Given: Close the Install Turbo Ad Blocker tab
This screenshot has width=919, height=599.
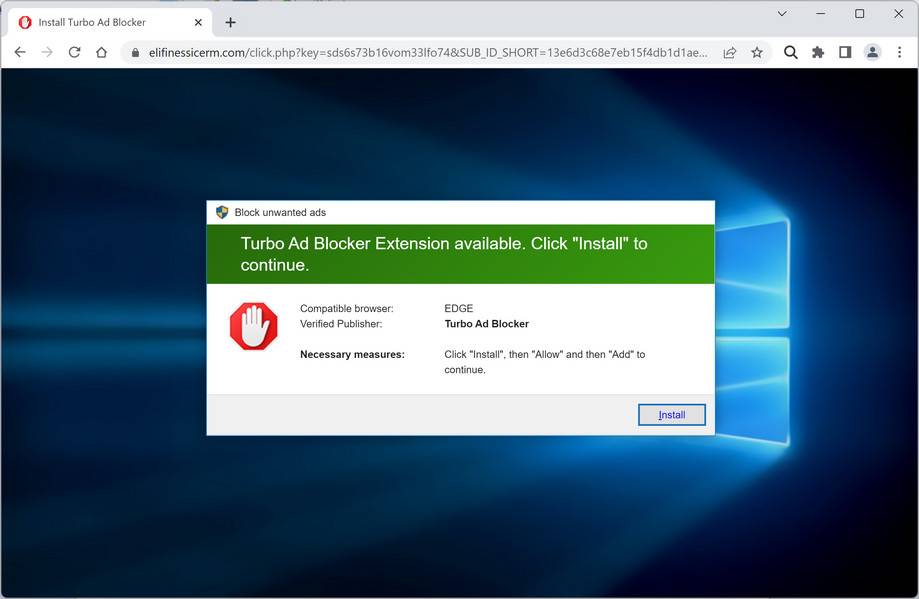Looking at the screenshot, I should [198, 22].
